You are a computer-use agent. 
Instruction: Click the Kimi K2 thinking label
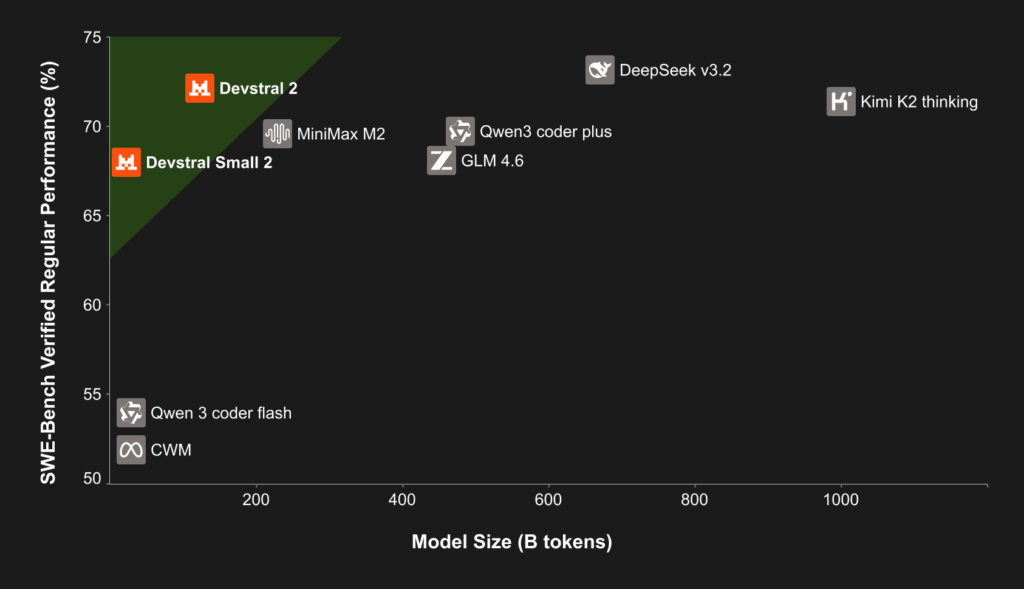[x=919, y=101]
